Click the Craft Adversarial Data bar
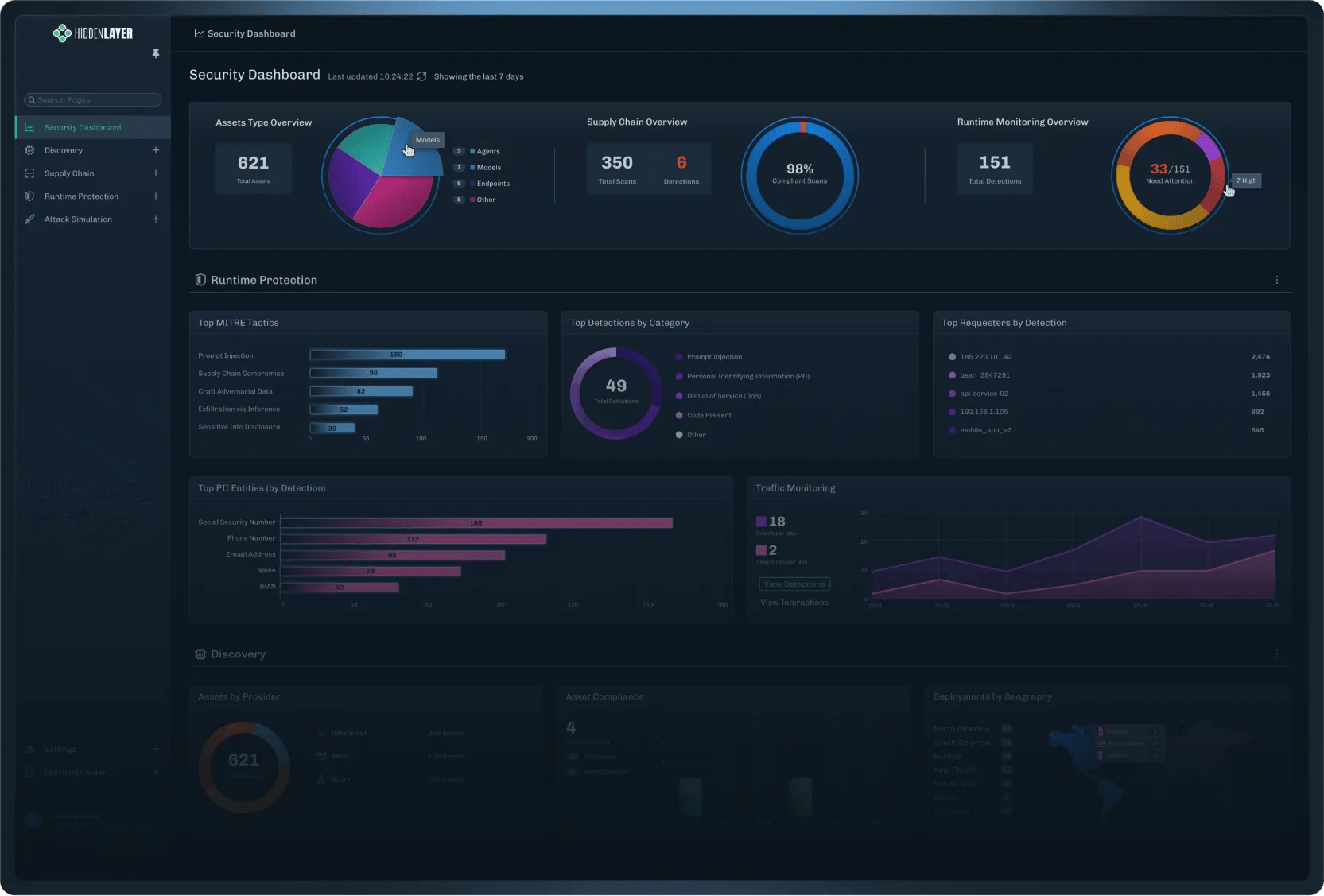1324x896 pixels. pos(361,391)
